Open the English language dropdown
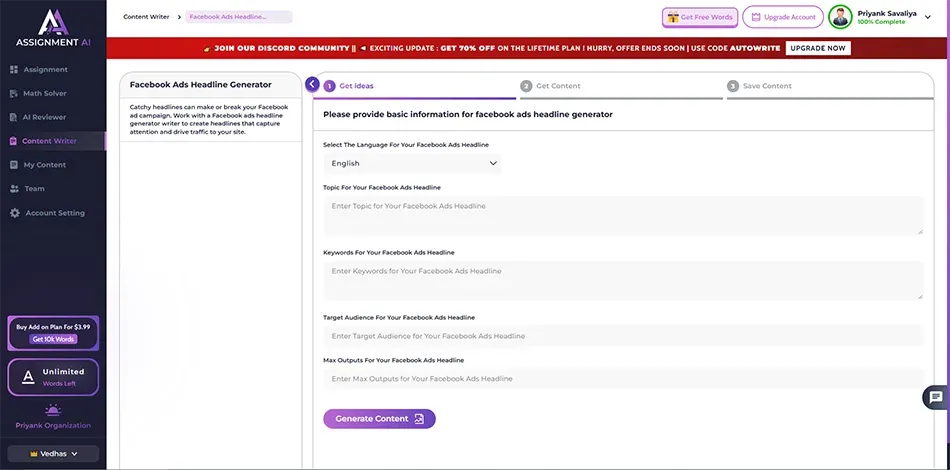Viewport: 950px width, 470px height. tap(414, 163)
